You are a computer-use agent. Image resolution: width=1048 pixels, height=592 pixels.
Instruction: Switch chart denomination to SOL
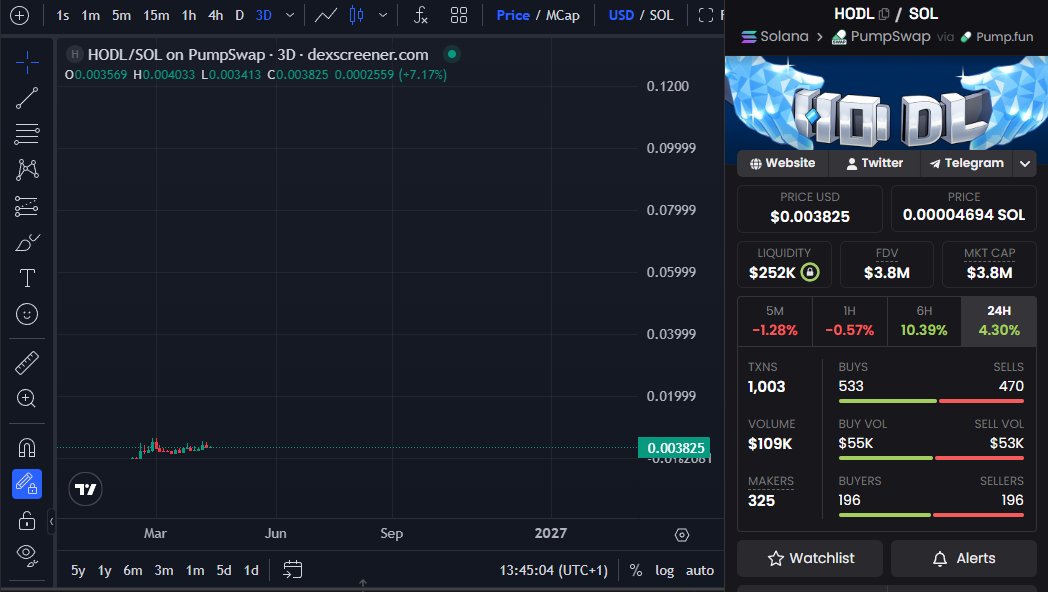(662, 15)
